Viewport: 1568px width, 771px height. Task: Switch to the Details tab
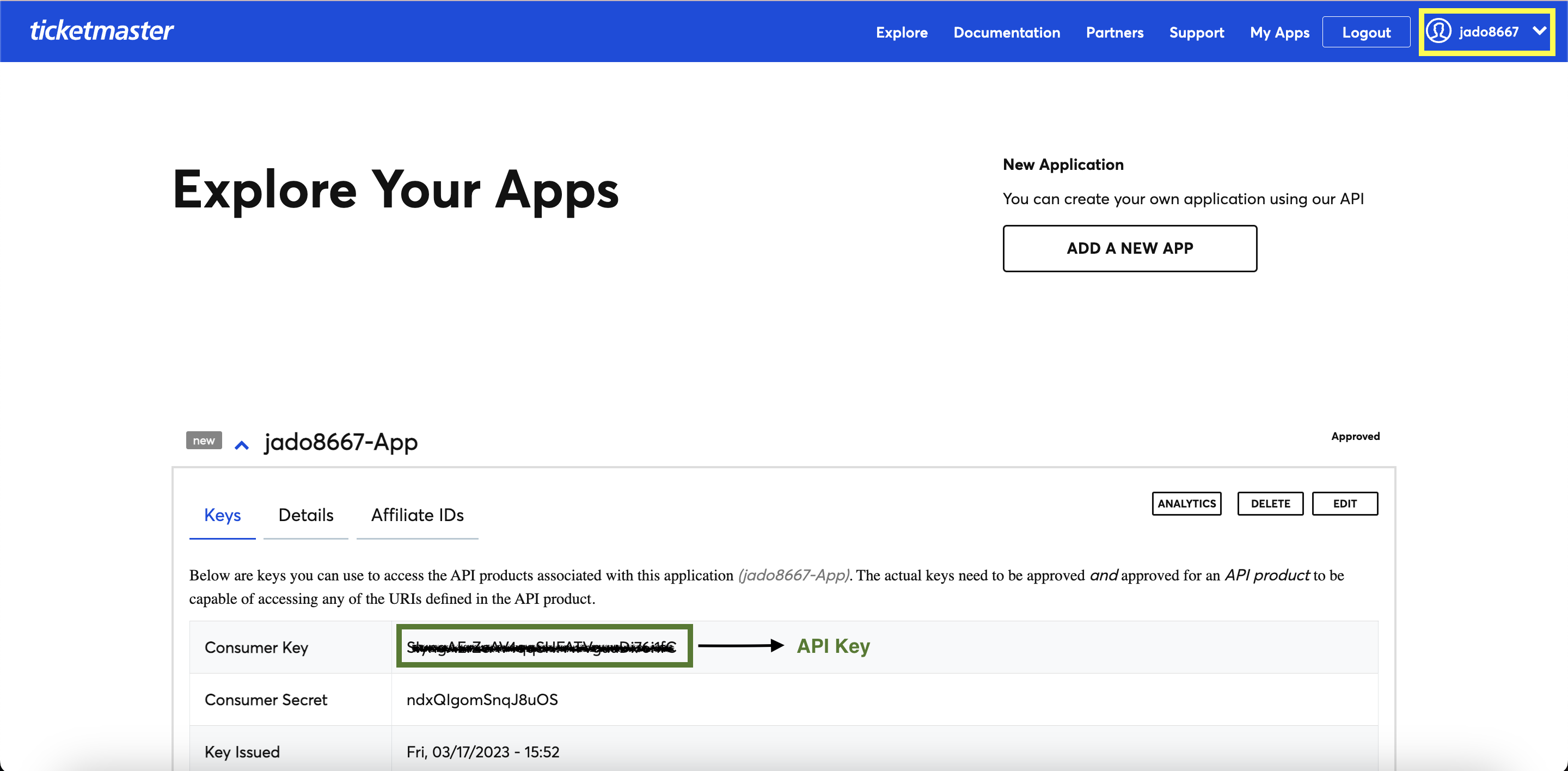tap(305, 515)
